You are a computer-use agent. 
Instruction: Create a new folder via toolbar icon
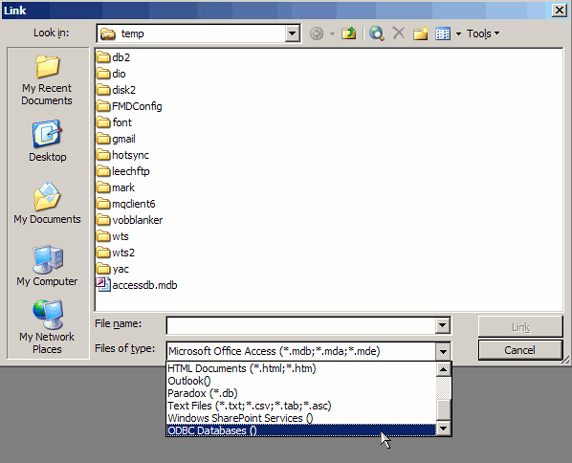pyautogui.click(x=420, y=34)
